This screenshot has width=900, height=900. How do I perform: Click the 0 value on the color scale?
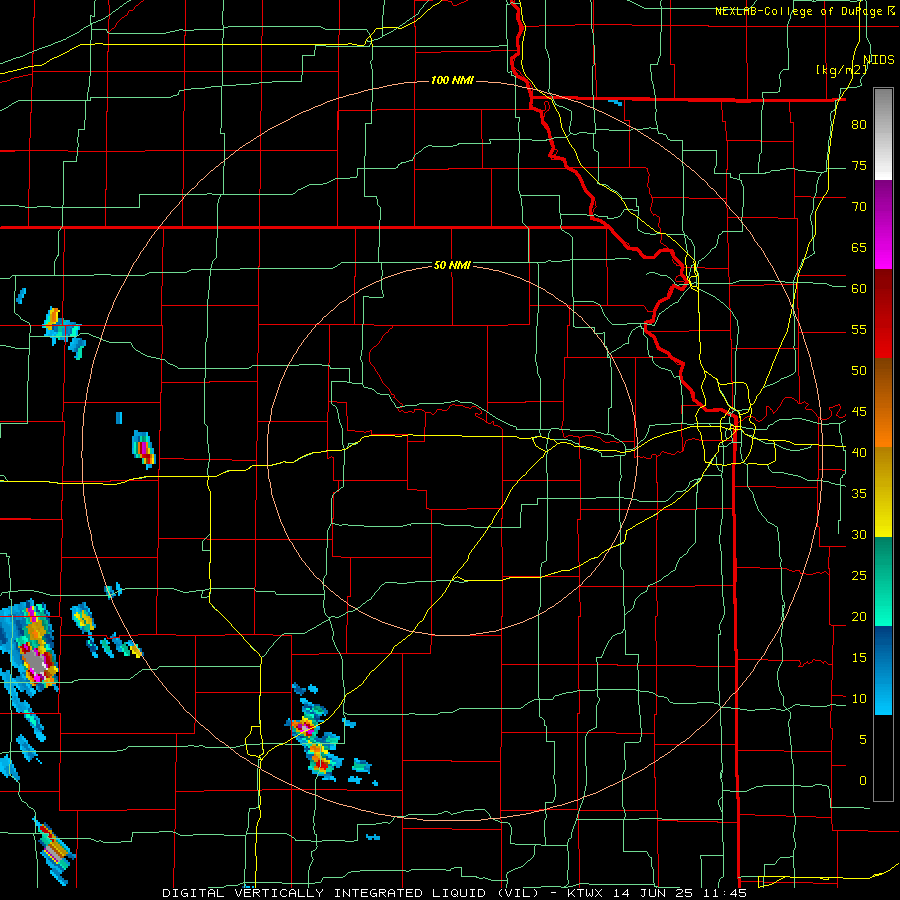(x=863, y=781)
